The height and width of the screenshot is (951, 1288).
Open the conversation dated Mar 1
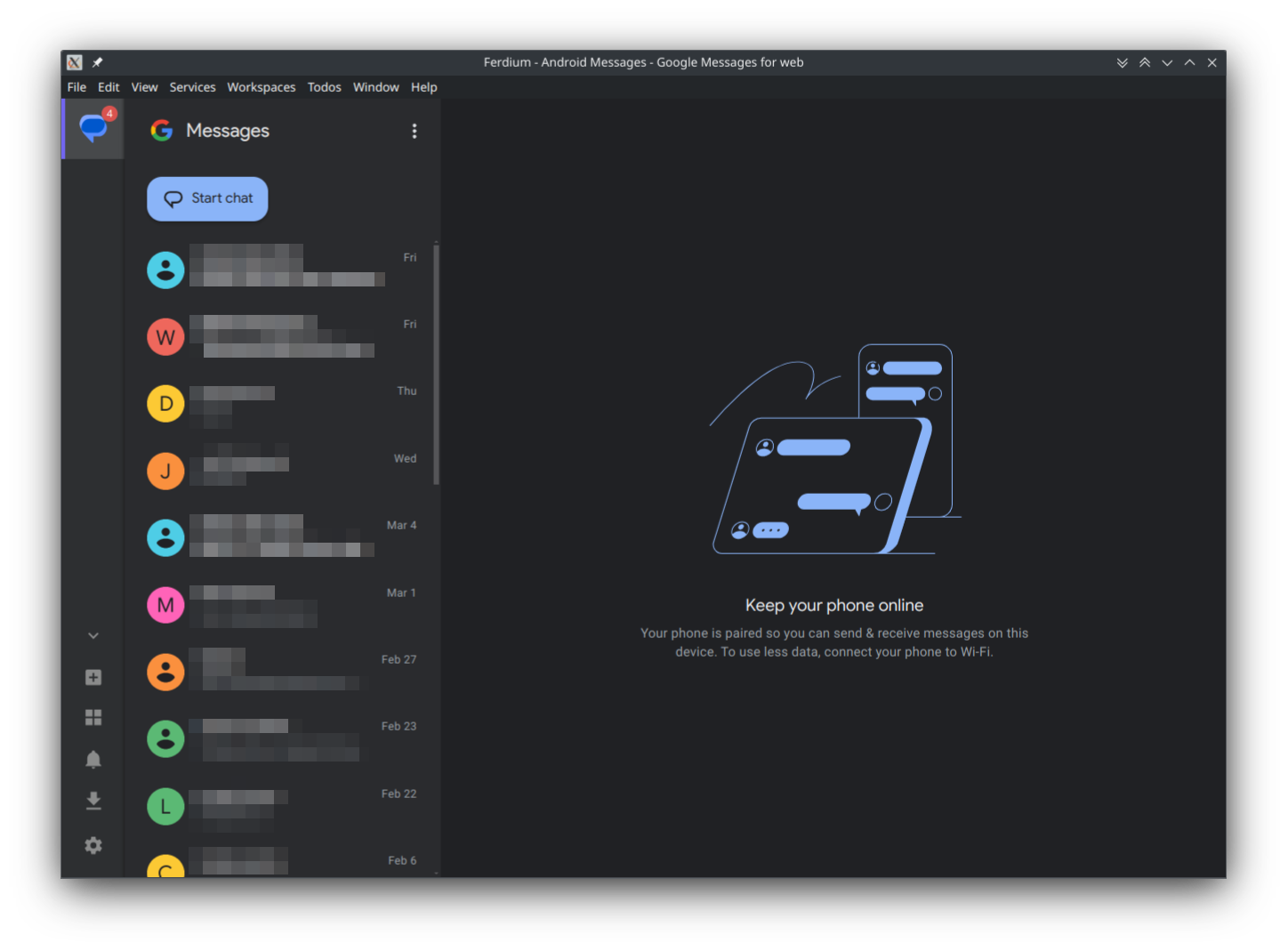tap(283, 605)
